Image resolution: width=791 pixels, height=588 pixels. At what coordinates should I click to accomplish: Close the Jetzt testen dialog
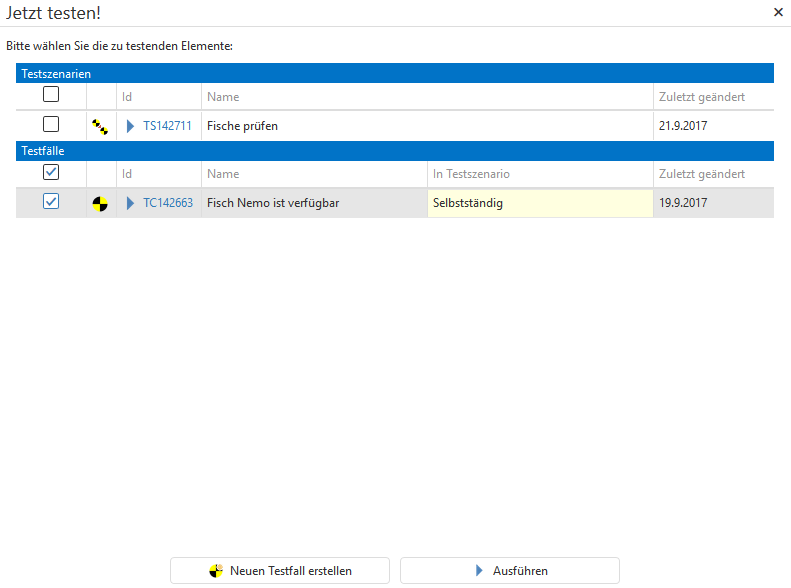[x=778, y=13]
